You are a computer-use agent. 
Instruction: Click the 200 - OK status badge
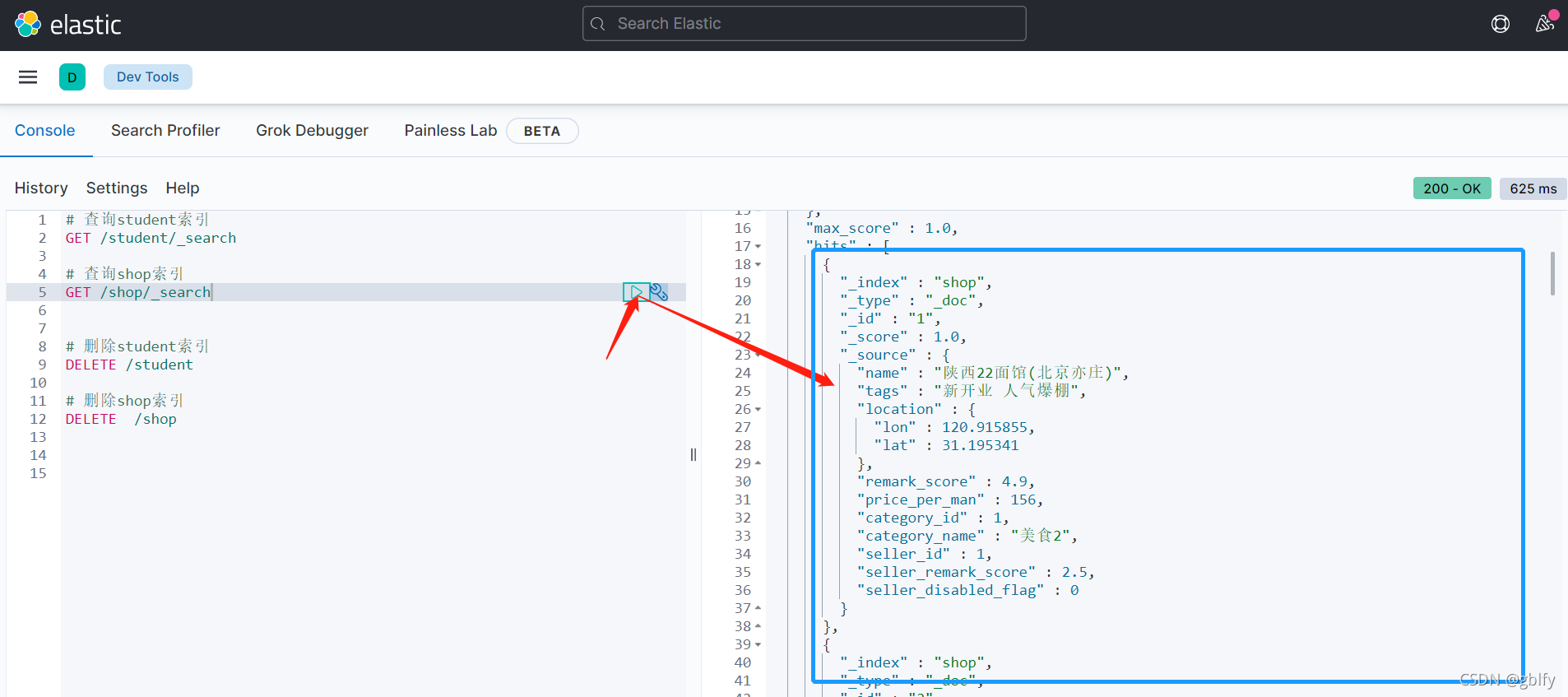pyautogui.click(x=1452, y=188)
